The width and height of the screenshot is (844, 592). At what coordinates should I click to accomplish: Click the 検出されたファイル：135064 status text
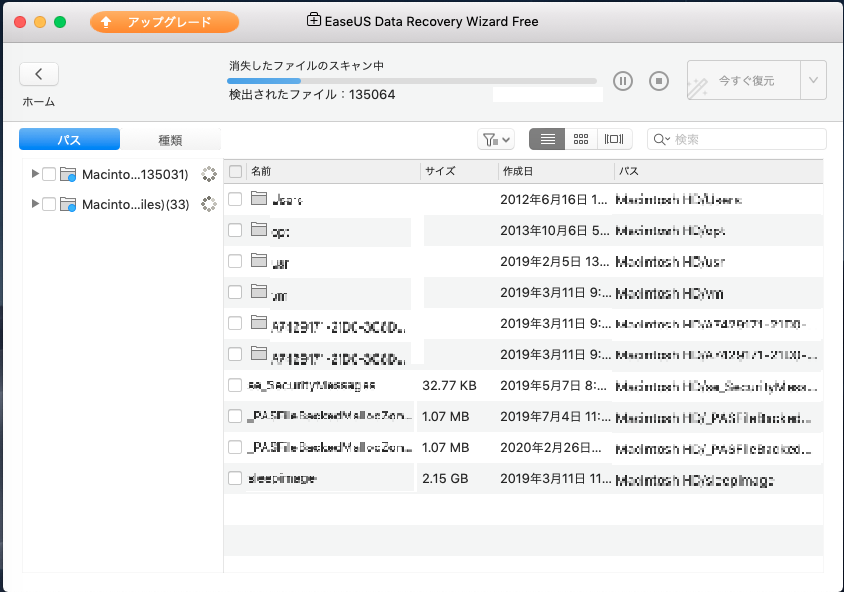point(312,95)
